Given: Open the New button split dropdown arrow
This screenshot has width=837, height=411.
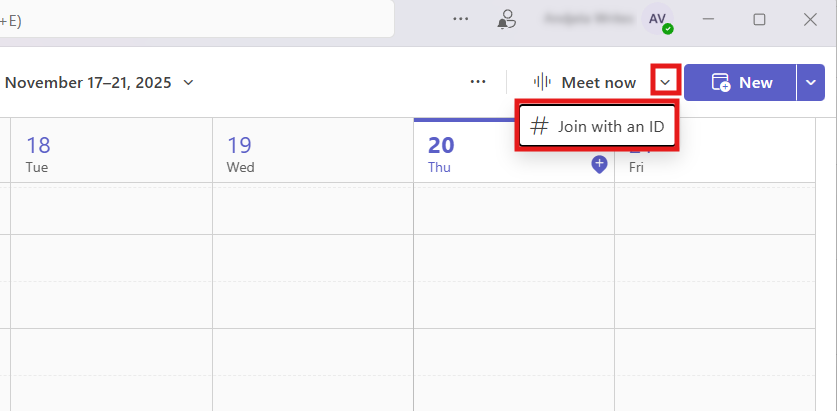Looking at the screenshot, I should (811, 82).
